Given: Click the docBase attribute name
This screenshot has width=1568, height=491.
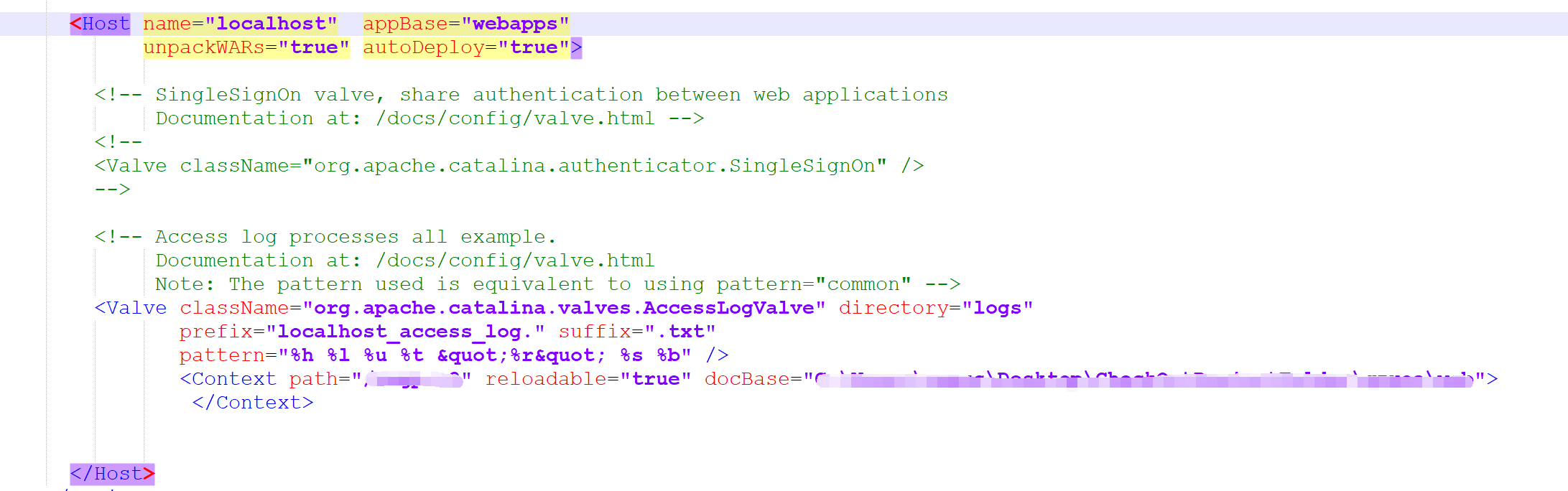Looking at the screenshot, I should pos(747,379).
